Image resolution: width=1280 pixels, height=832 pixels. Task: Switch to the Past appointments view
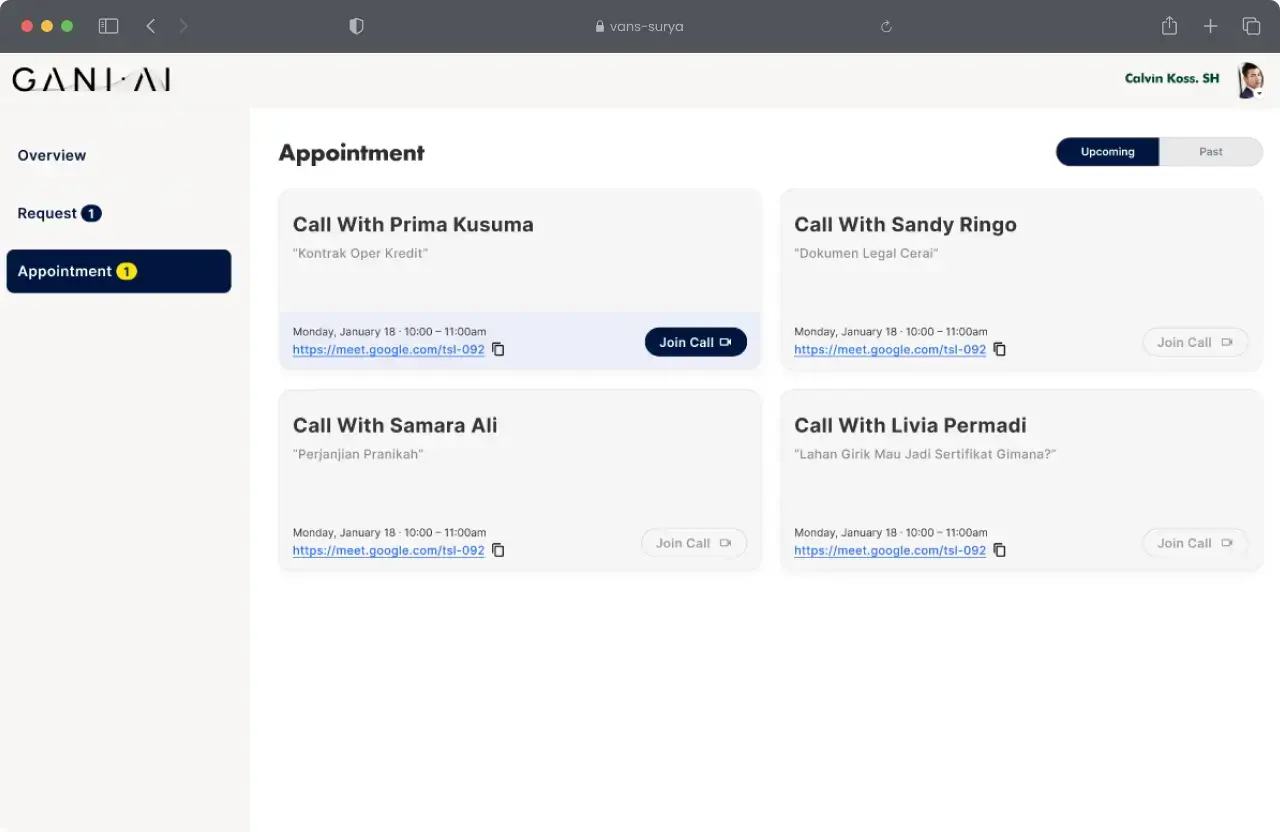tap(1210, 151)
